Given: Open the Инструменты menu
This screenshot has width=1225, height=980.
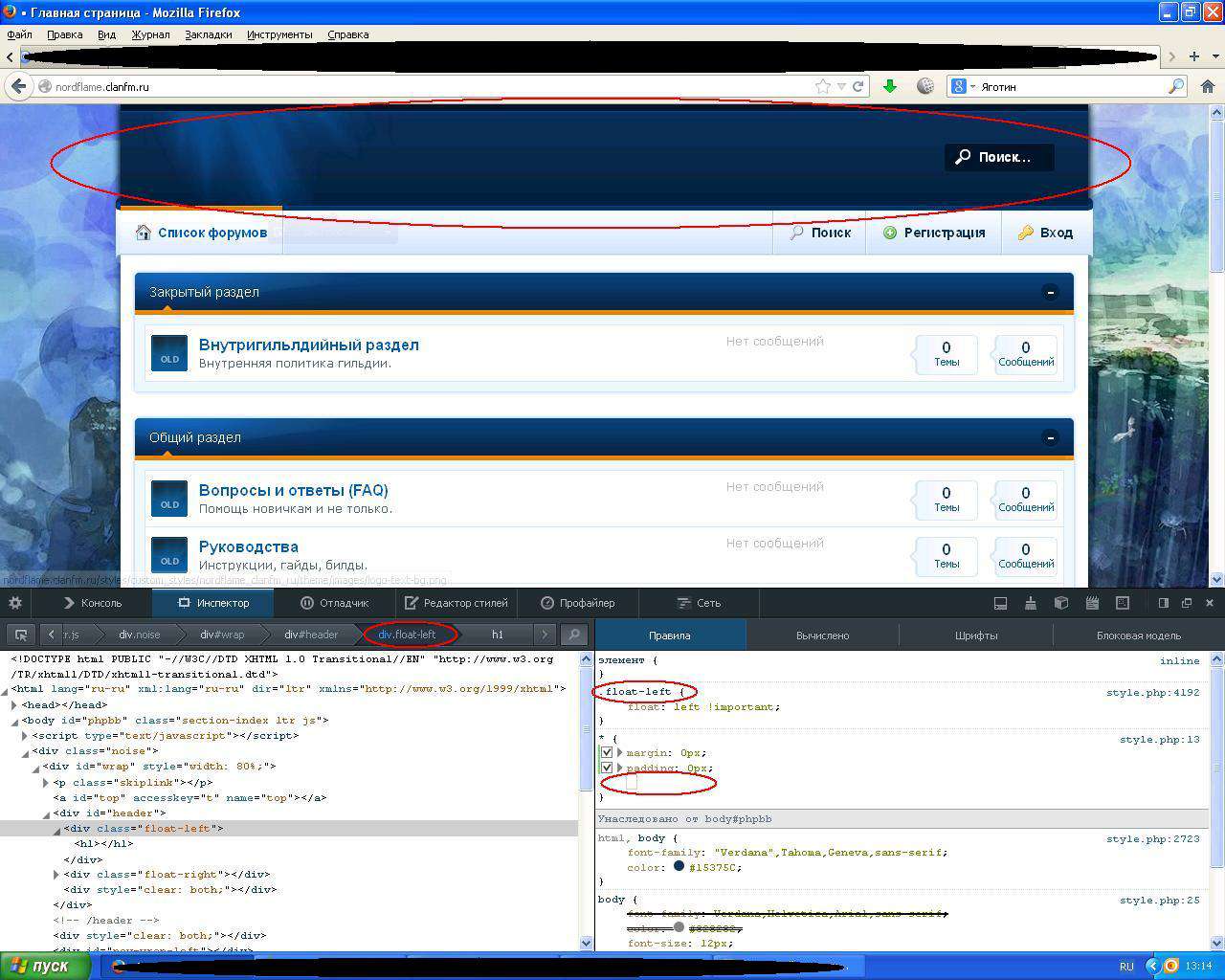Looking at the screenshot, I should point(279,34).
